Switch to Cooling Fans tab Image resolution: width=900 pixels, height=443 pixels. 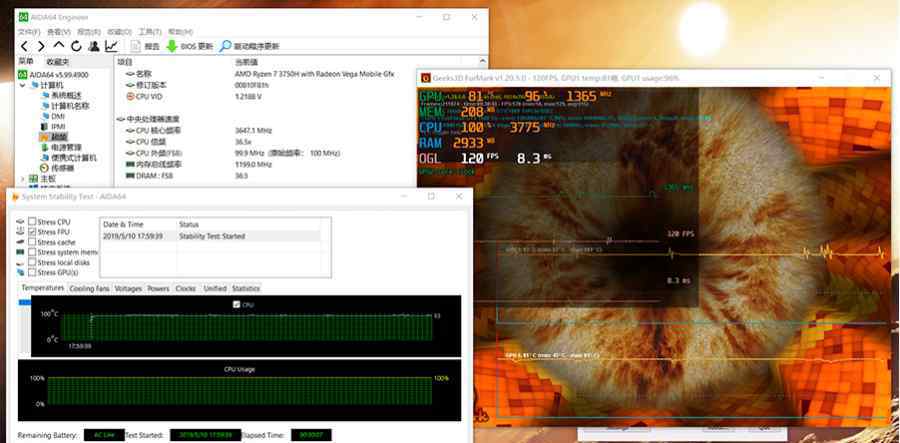(89, 289)
